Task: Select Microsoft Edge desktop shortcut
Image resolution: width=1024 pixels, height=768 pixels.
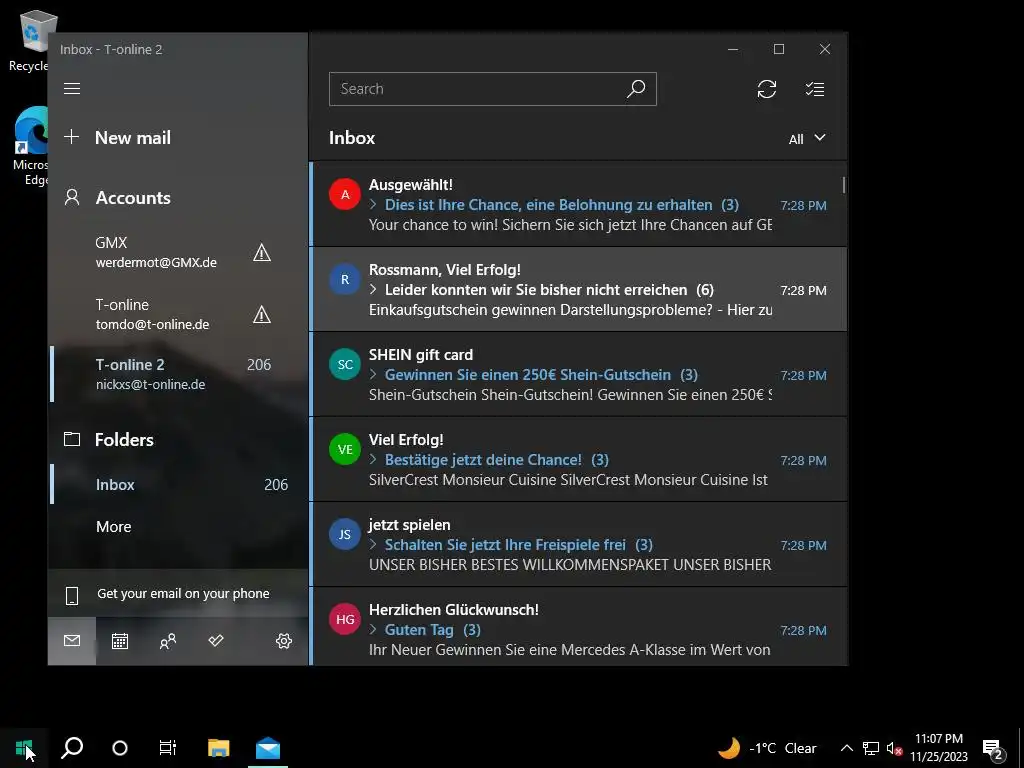Action: pyautogui.click(x=30, y=146)
